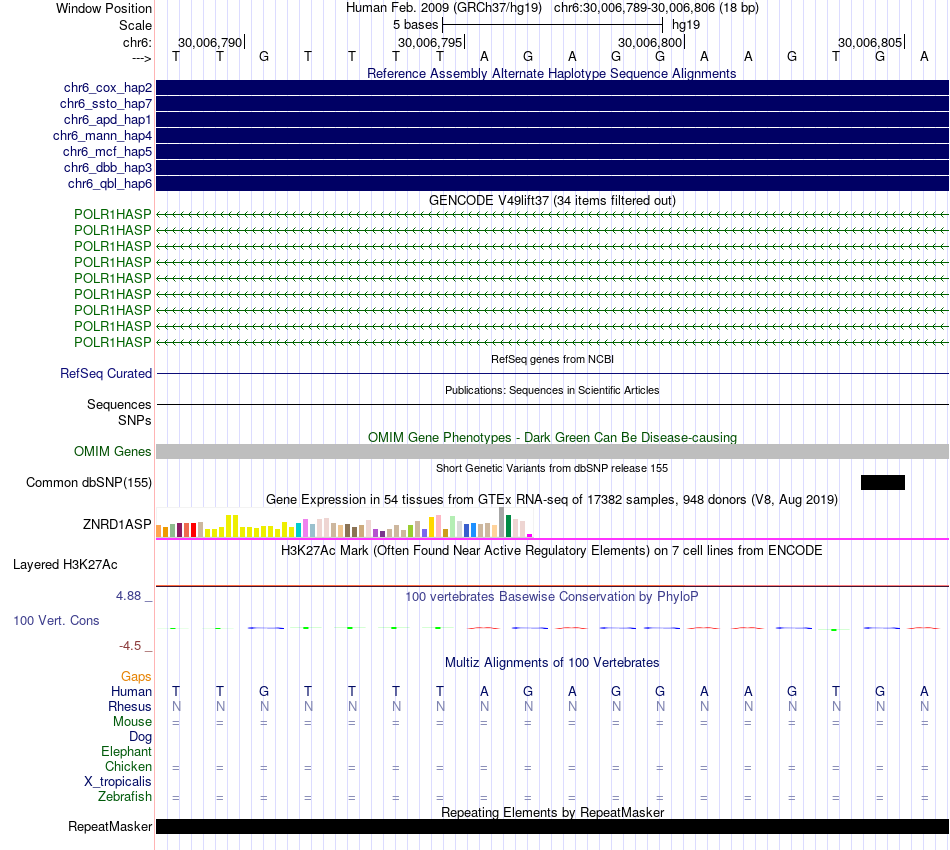Click the Gaps row label

pos(136,677)
